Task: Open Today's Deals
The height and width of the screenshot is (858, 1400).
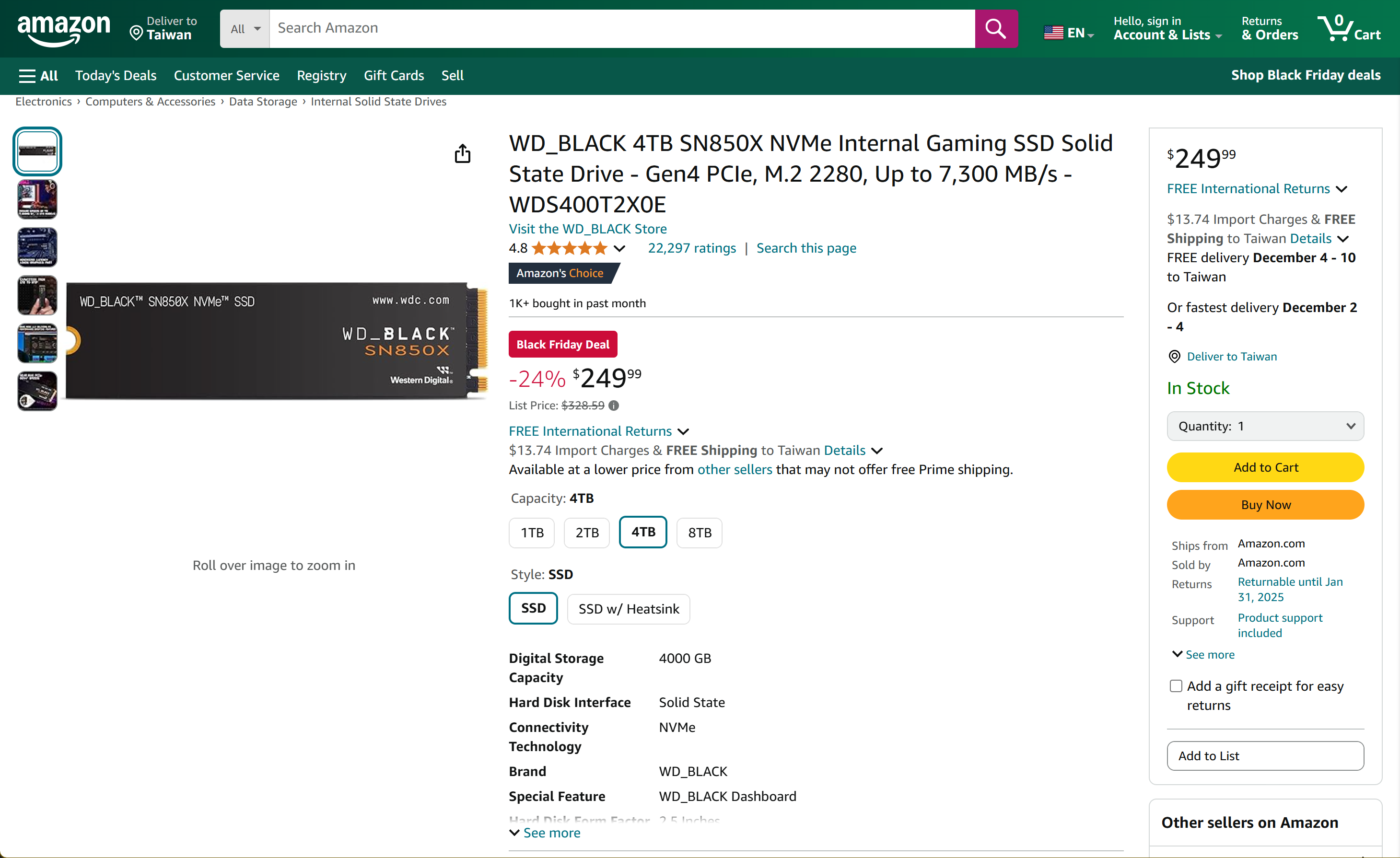Action: coord(116,76)
